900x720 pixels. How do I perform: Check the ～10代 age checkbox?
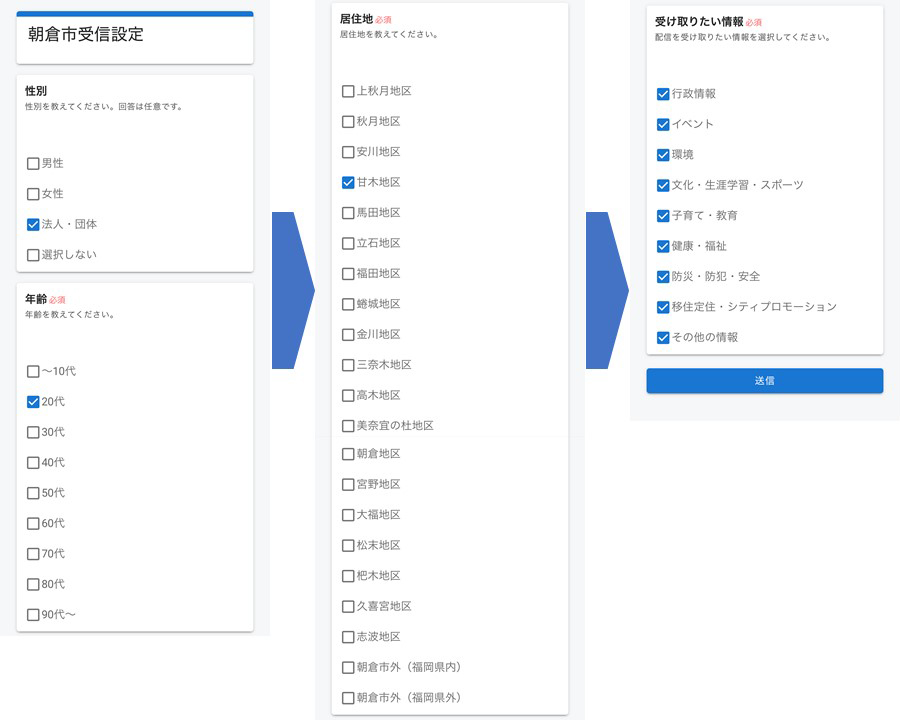(x=33, y=371)
